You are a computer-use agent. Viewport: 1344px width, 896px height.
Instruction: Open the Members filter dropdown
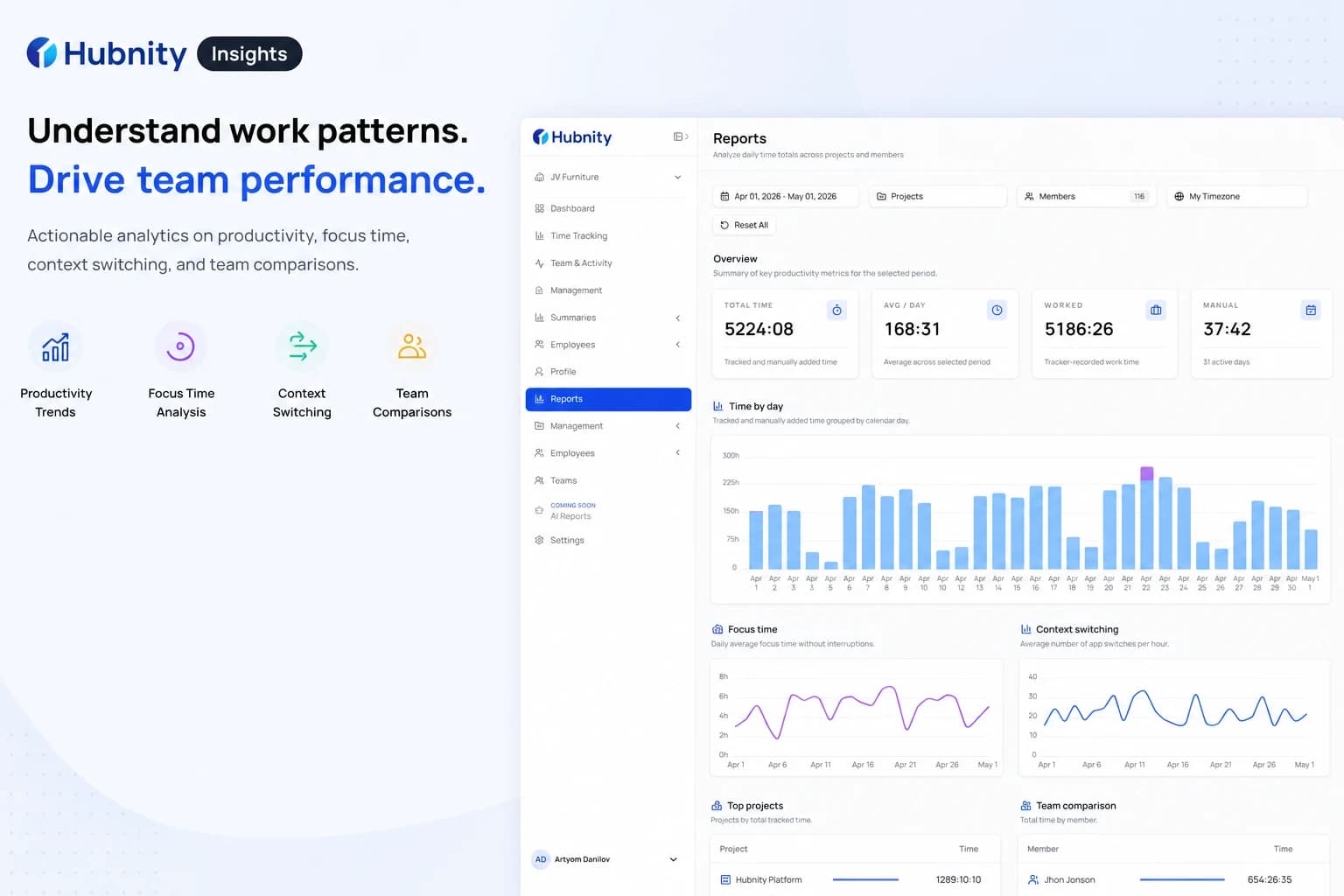click(x=1087, y=196)
